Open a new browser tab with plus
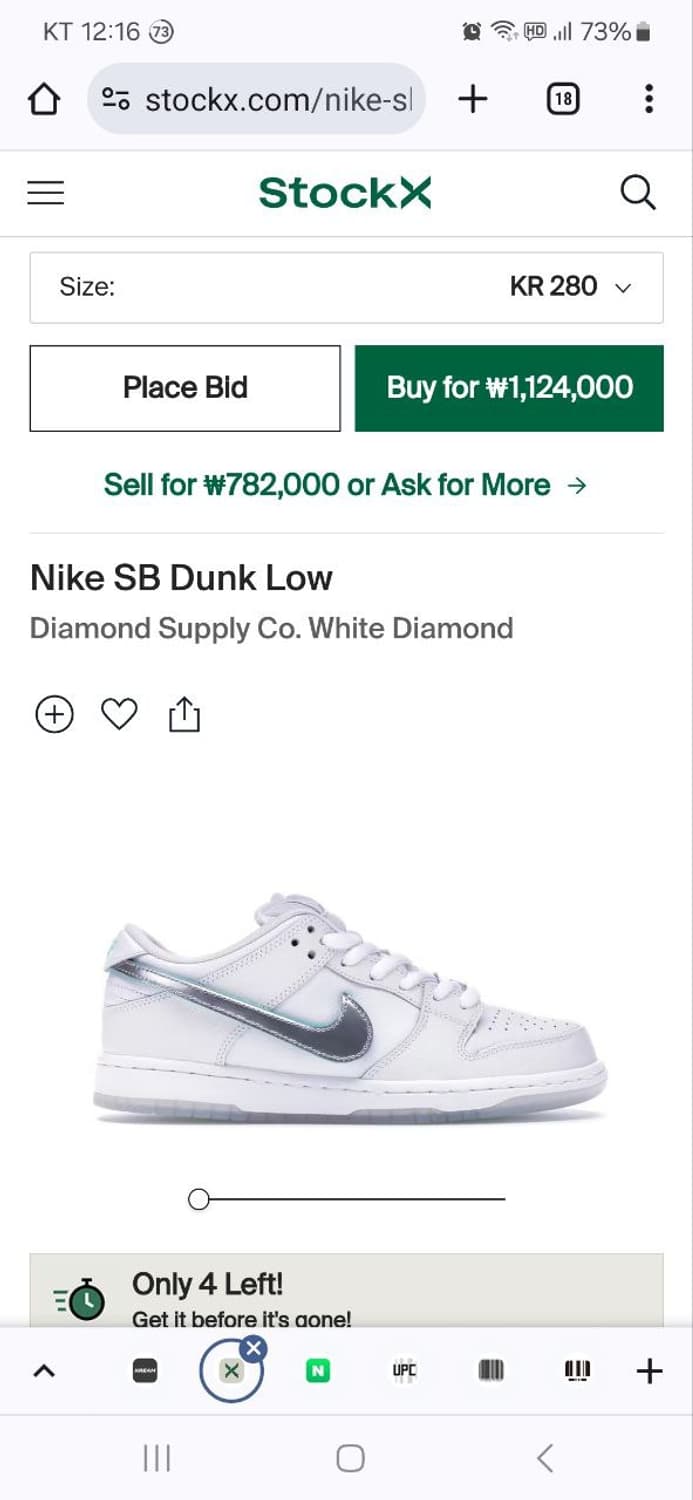Image resolution: width=693 pixels, height=1500 pixels. pyautogui.click(x=472, y=99)
